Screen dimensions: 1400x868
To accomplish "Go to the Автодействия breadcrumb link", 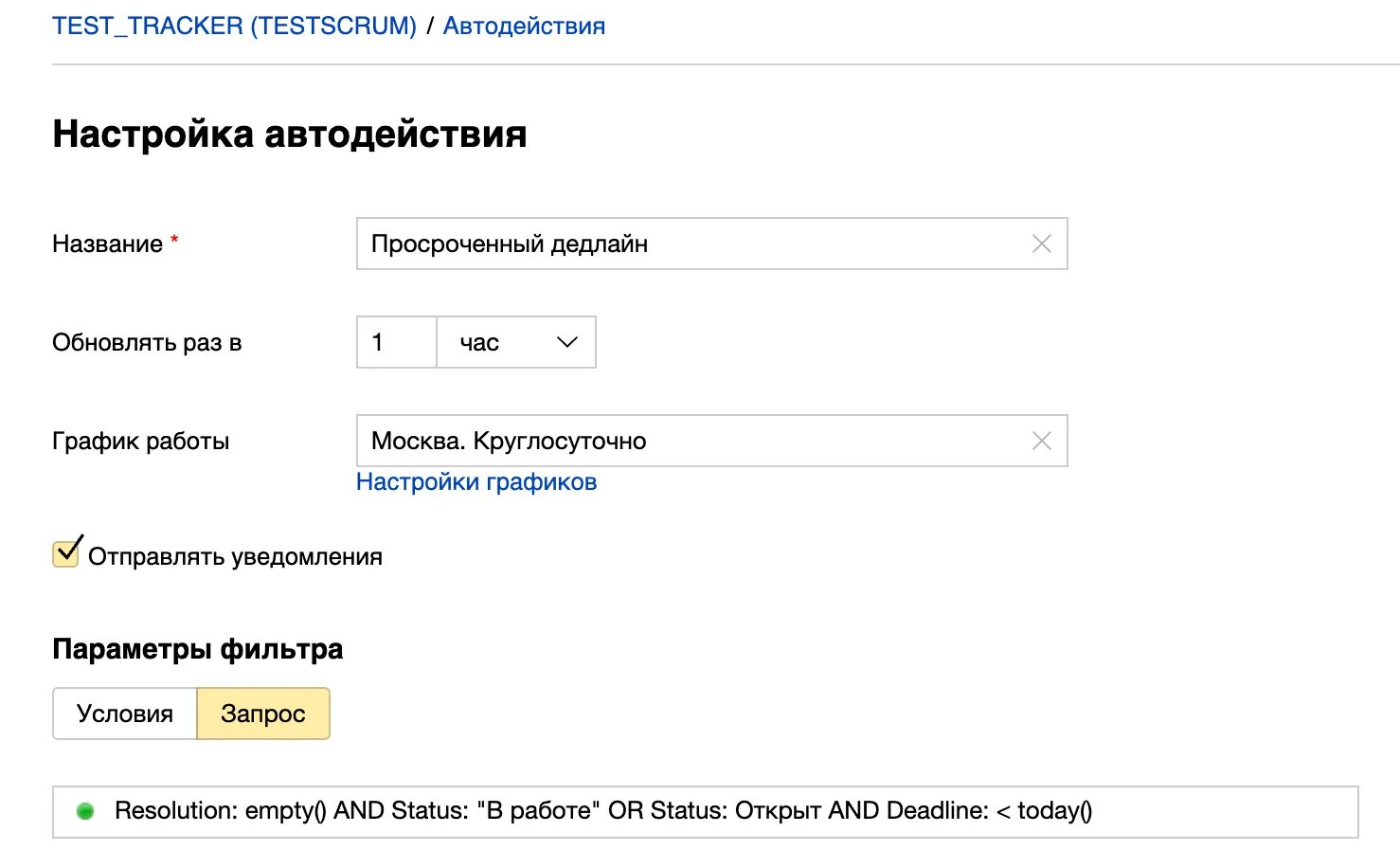I will pos(524,27).
